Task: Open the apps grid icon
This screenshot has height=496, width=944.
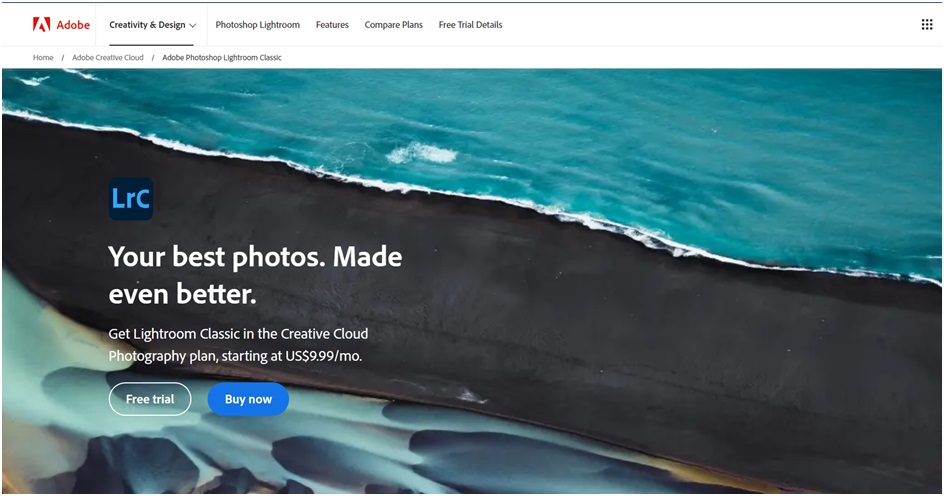Action: pos(926,24)
